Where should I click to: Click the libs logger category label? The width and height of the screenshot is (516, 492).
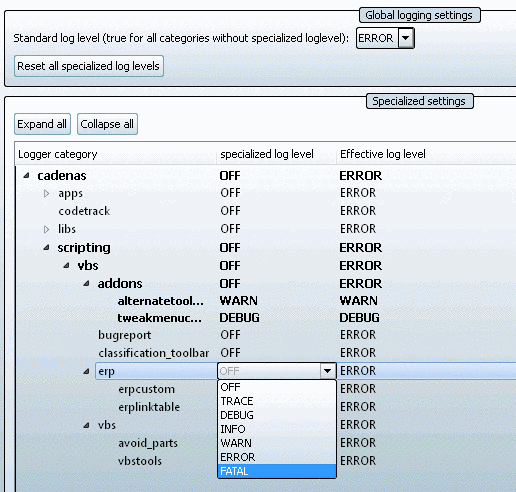67,229
